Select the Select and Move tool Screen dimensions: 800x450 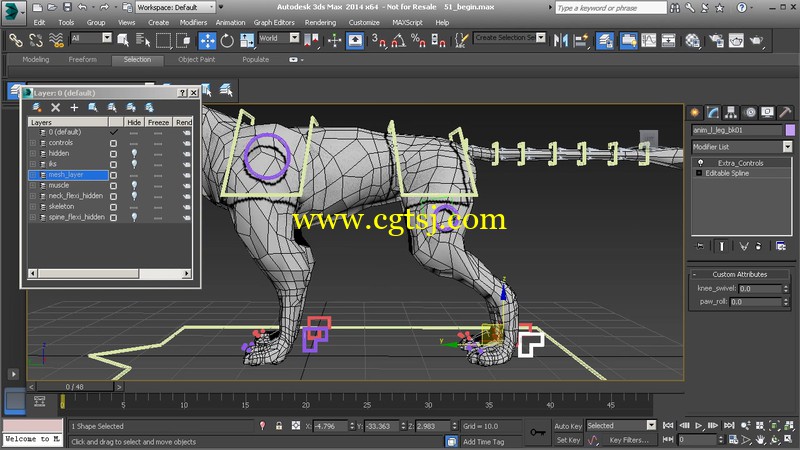pyautogui.click(x=207, y=40)
